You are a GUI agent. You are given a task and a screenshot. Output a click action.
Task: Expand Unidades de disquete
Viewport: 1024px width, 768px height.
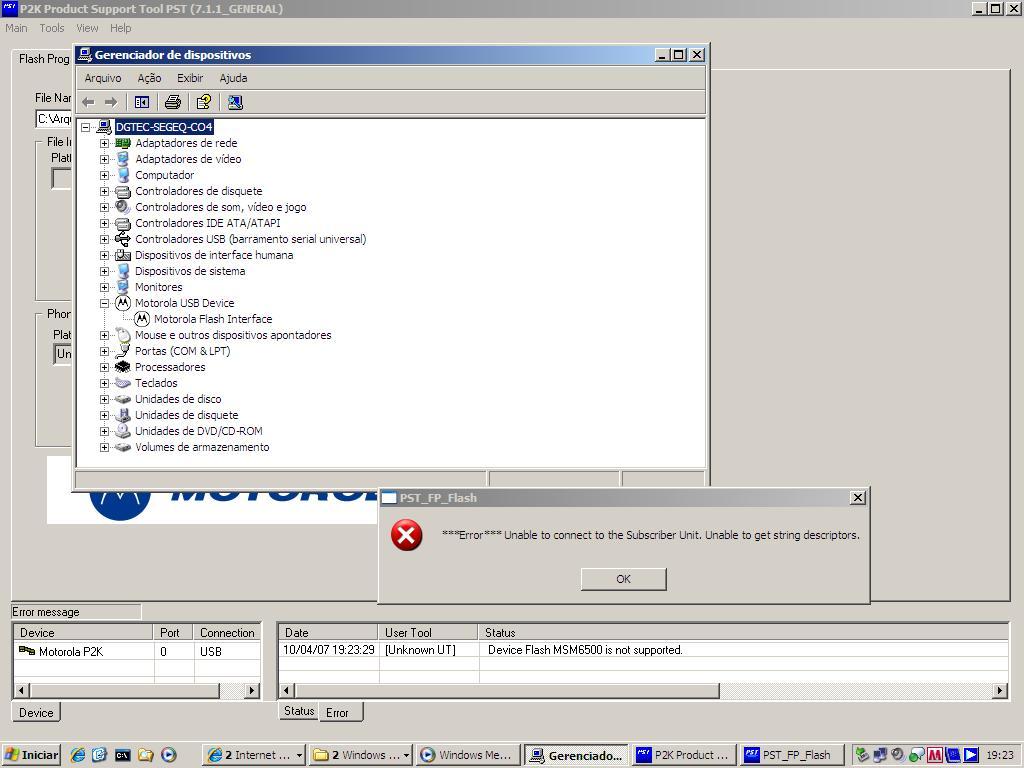coord(104,415)
